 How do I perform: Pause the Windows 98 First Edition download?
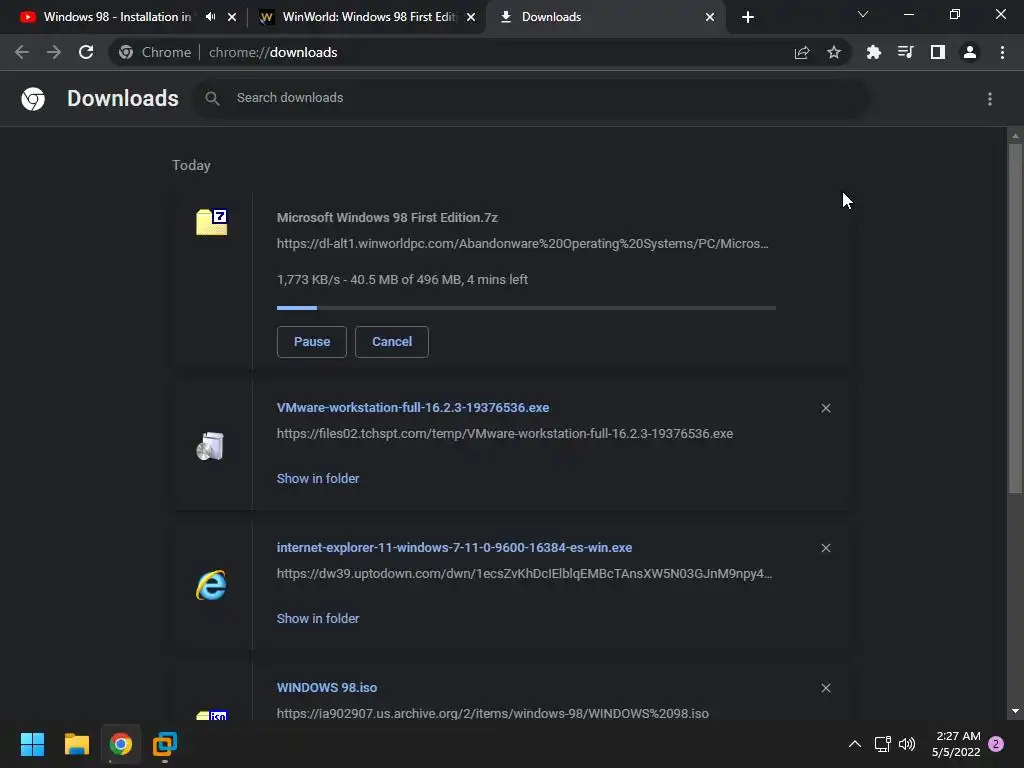(312, 342)
